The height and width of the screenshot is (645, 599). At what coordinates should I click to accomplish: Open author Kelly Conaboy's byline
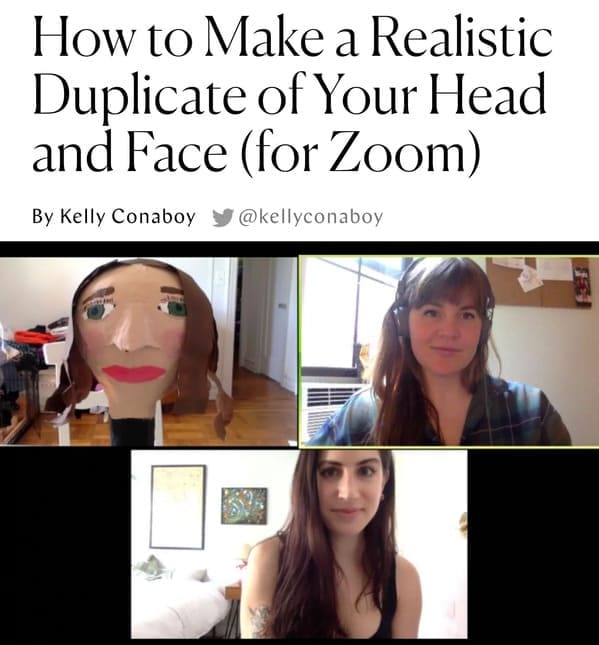(114, 216)
